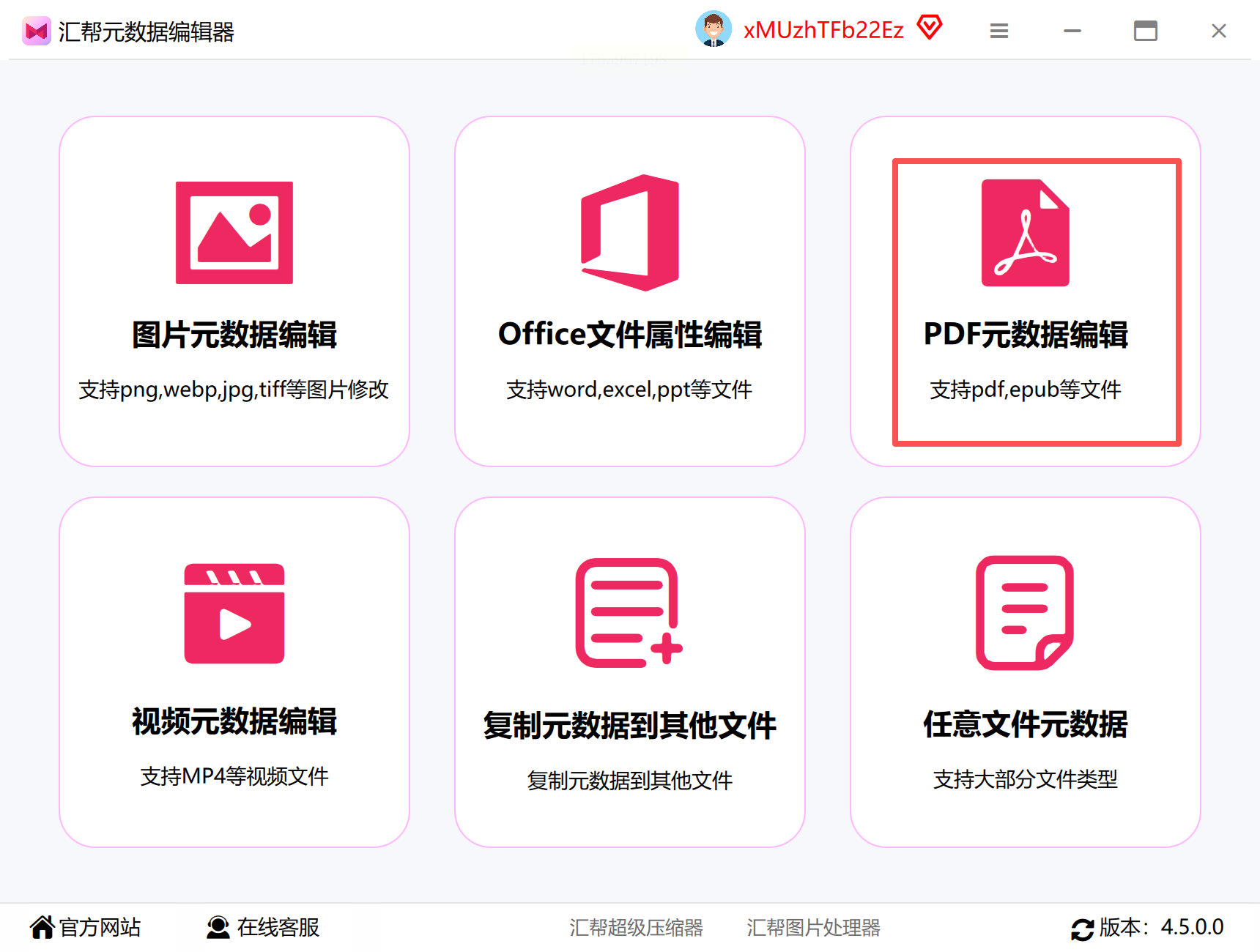Click the any-file metadata note icon
This screenshot has width=1260, height=952.
tap(1025, 613)
